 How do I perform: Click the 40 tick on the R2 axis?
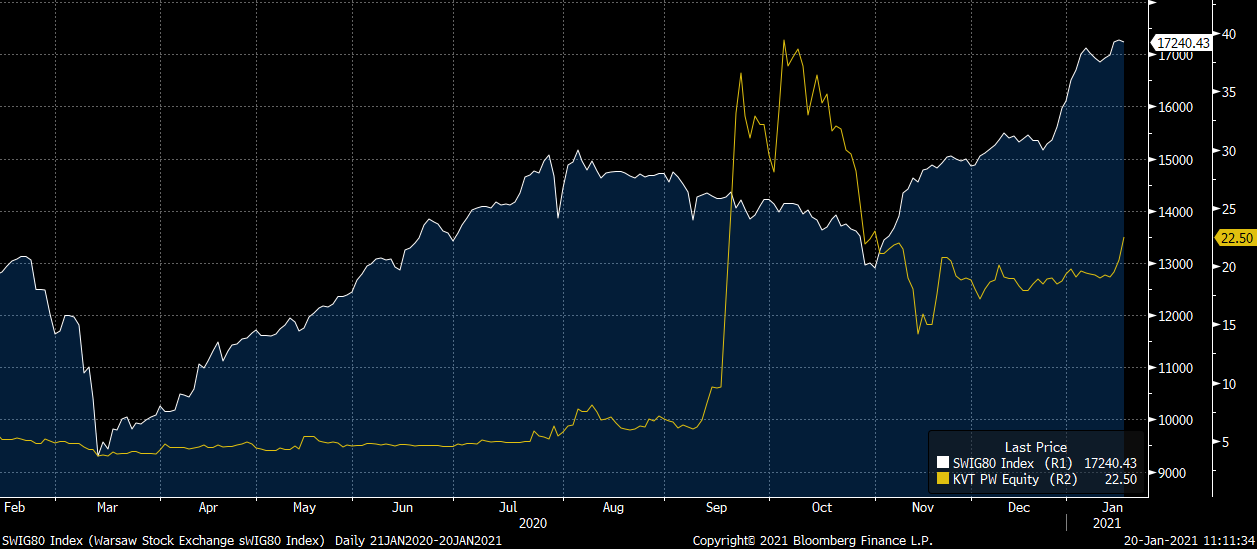(x=1230, y=33)
